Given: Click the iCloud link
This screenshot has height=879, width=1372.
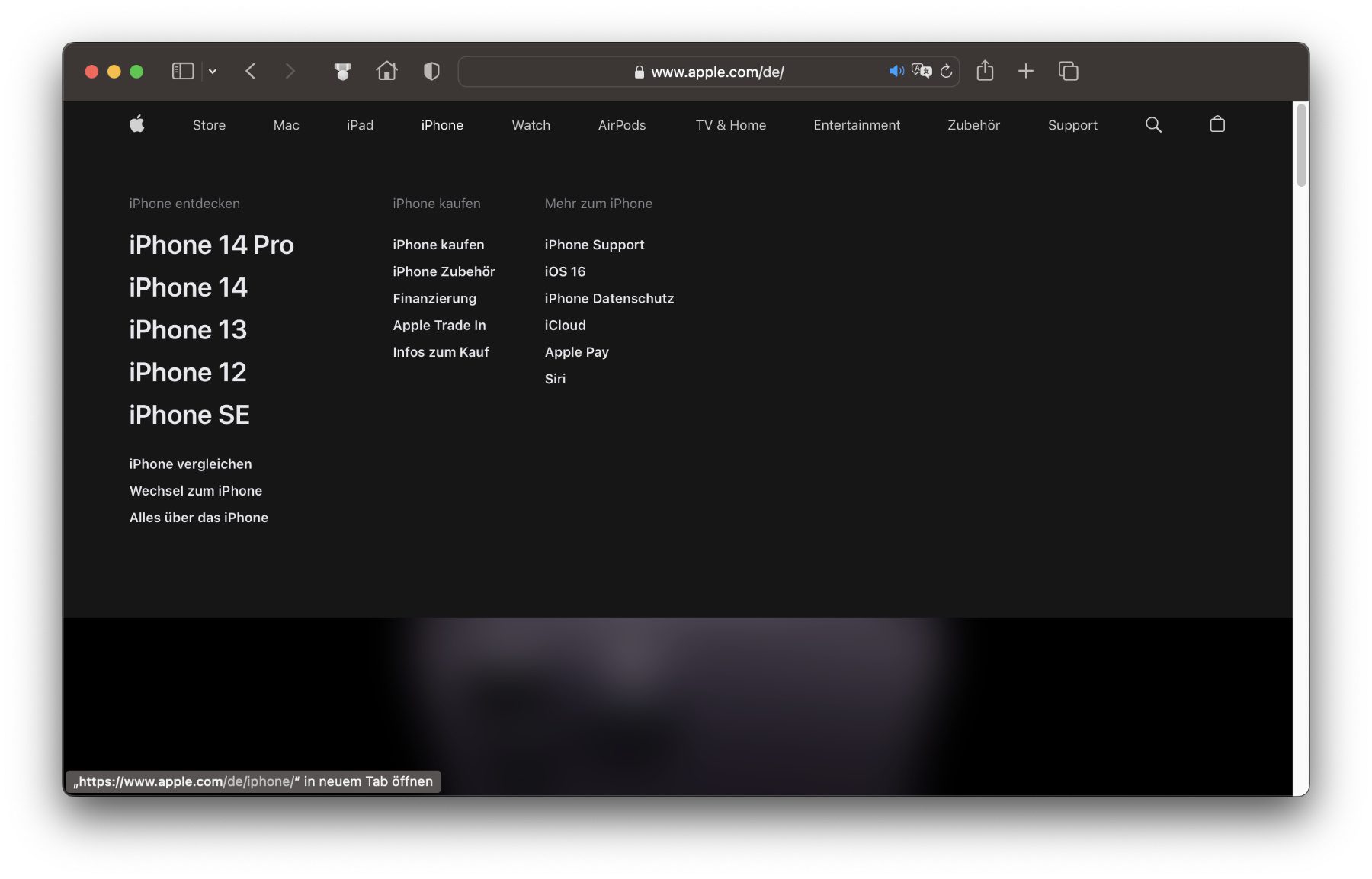Looking at the screenshot, I should pyautogui.click(x=565, y=326).
